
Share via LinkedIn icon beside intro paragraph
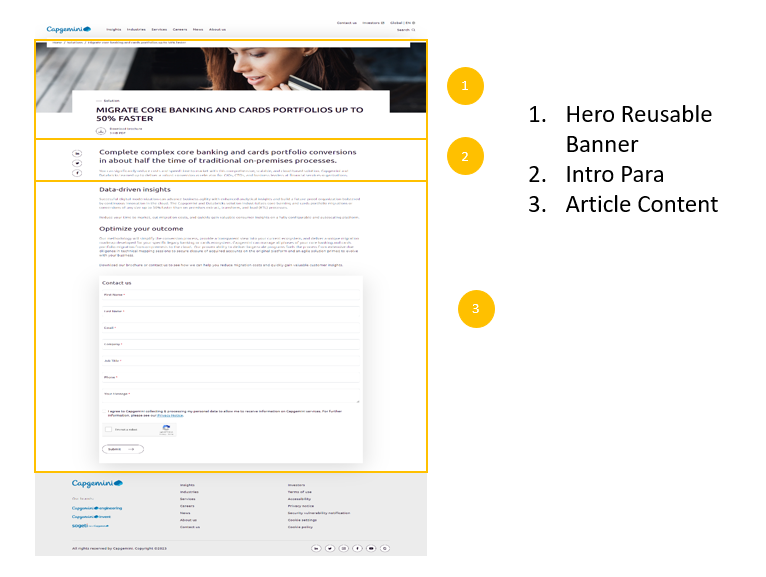[x=77, y=153]
